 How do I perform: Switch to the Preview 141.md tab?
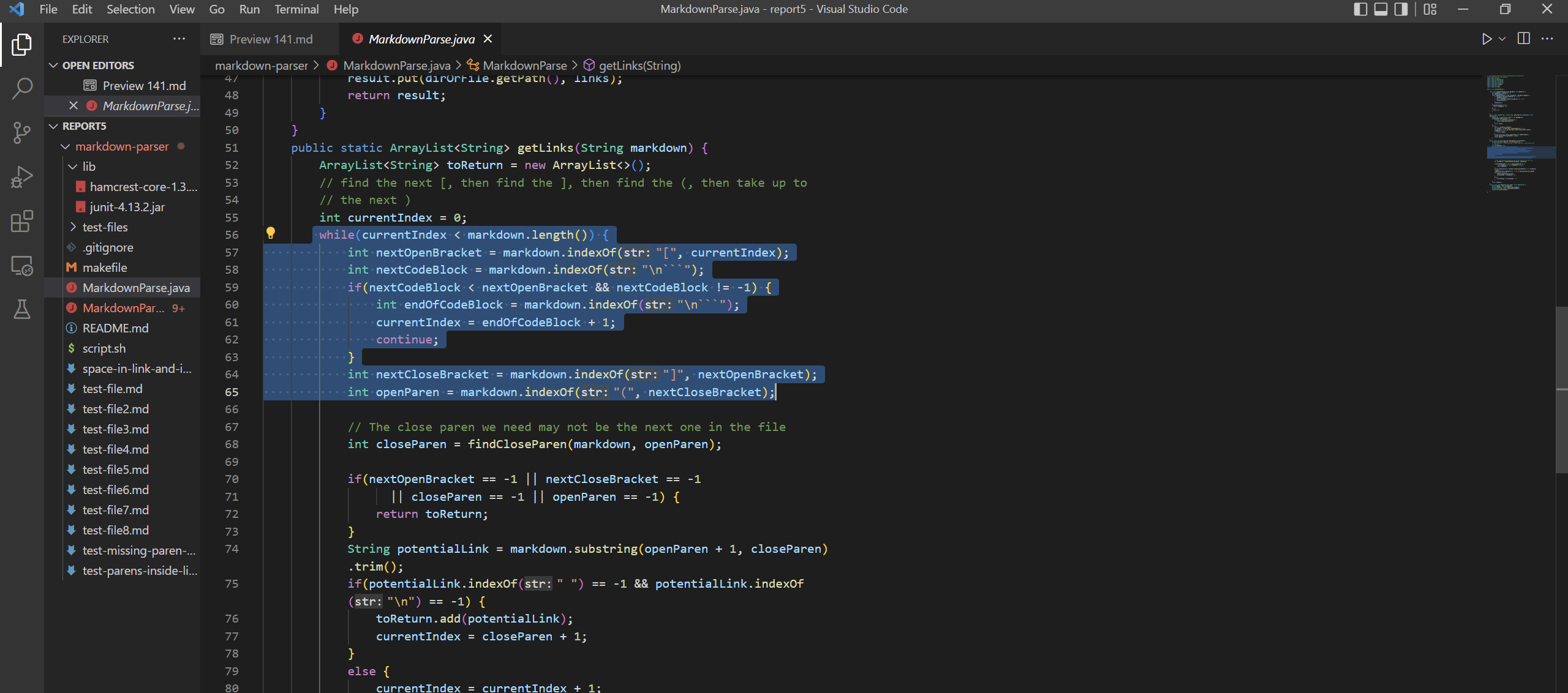pos(270,39)
